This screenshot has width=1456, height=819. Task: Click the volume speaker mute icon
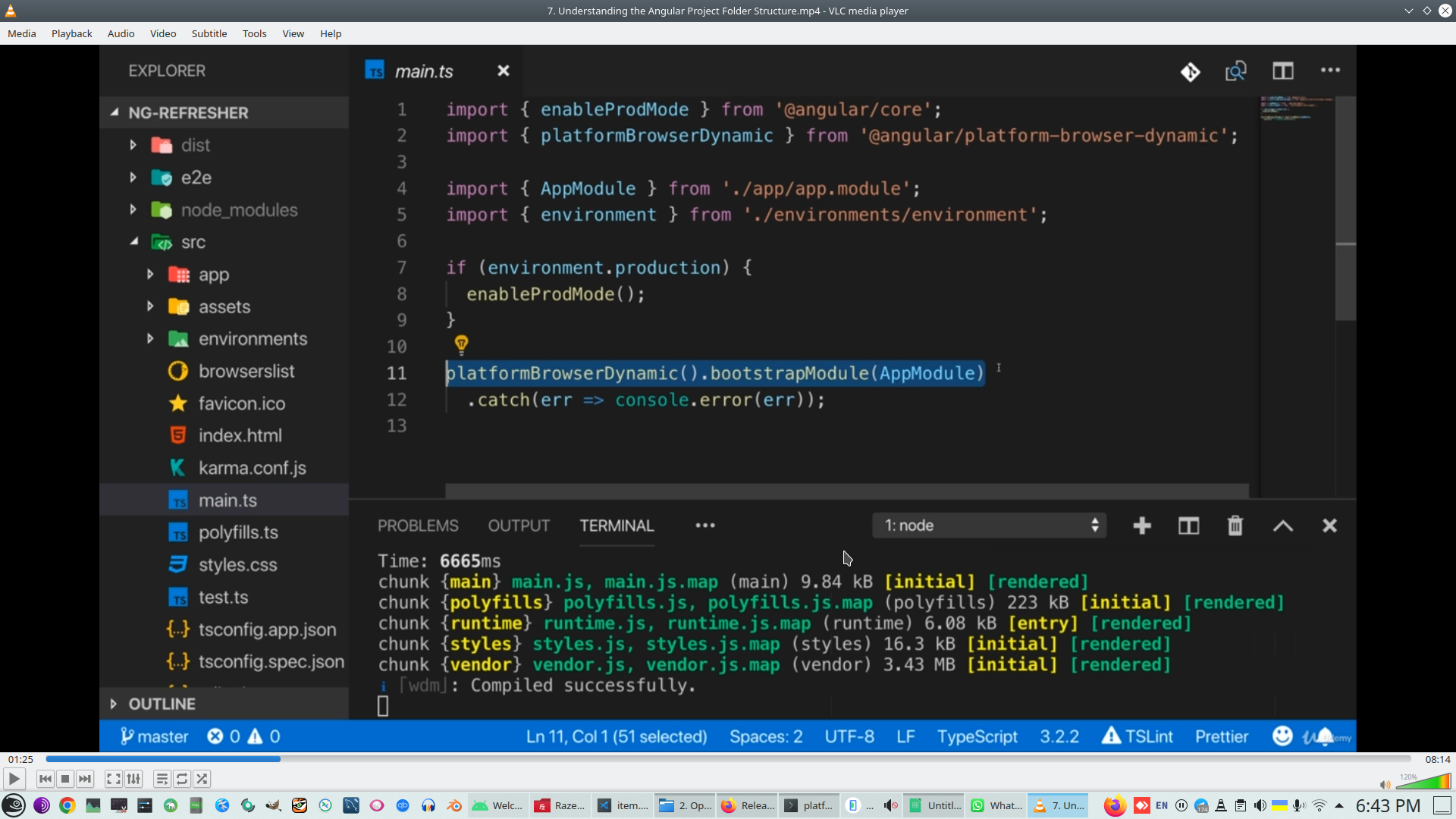(x=1385, y=785)
